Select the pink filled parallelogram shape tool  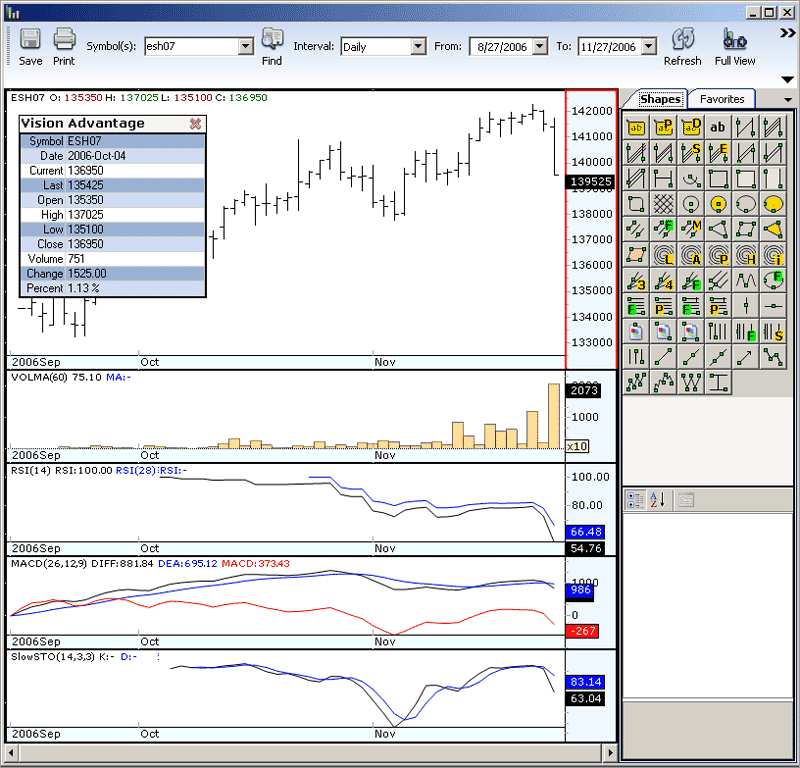636,255
